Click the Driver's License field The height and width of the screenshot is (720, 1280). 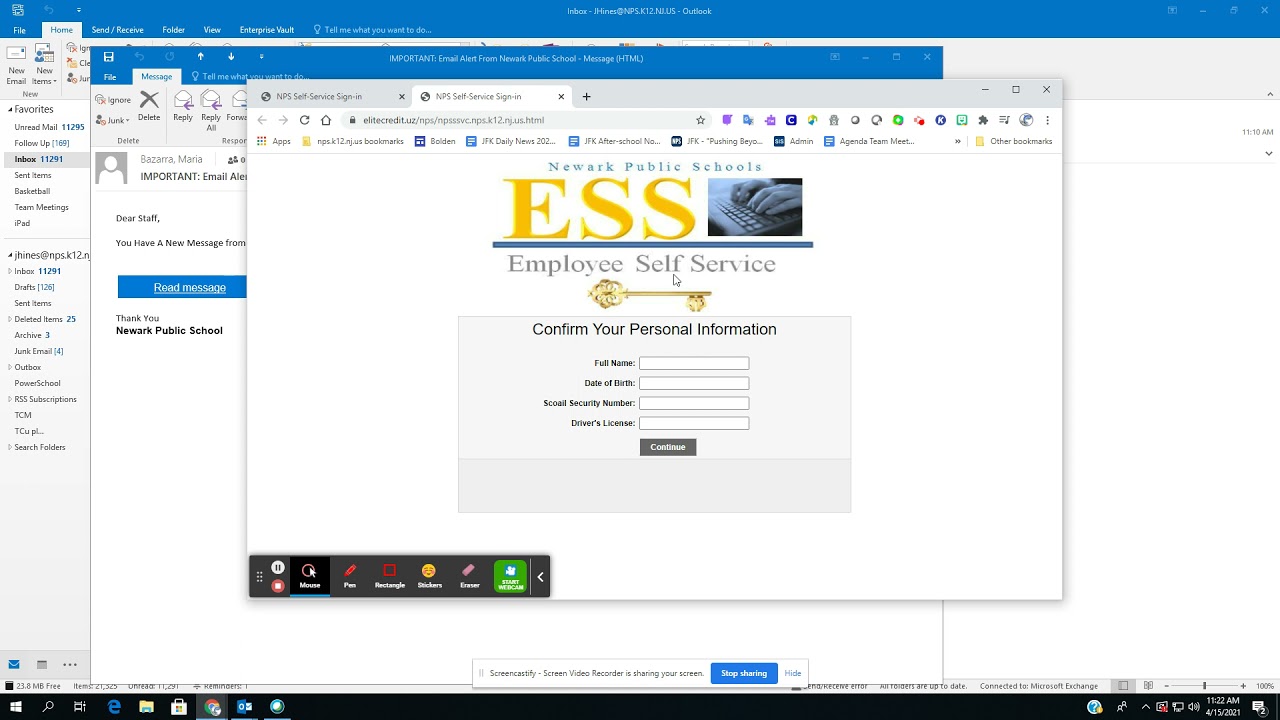click(694, 423)
